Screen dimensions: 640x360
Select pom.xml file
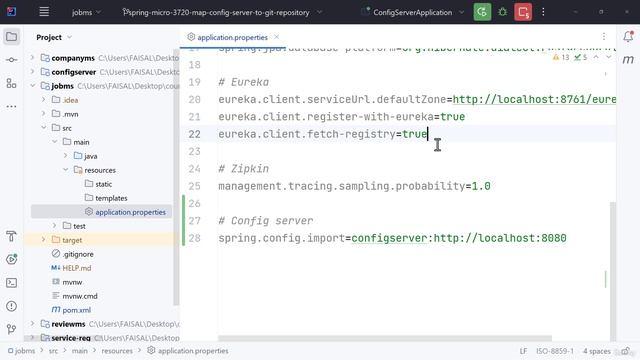tap(71, 310)
